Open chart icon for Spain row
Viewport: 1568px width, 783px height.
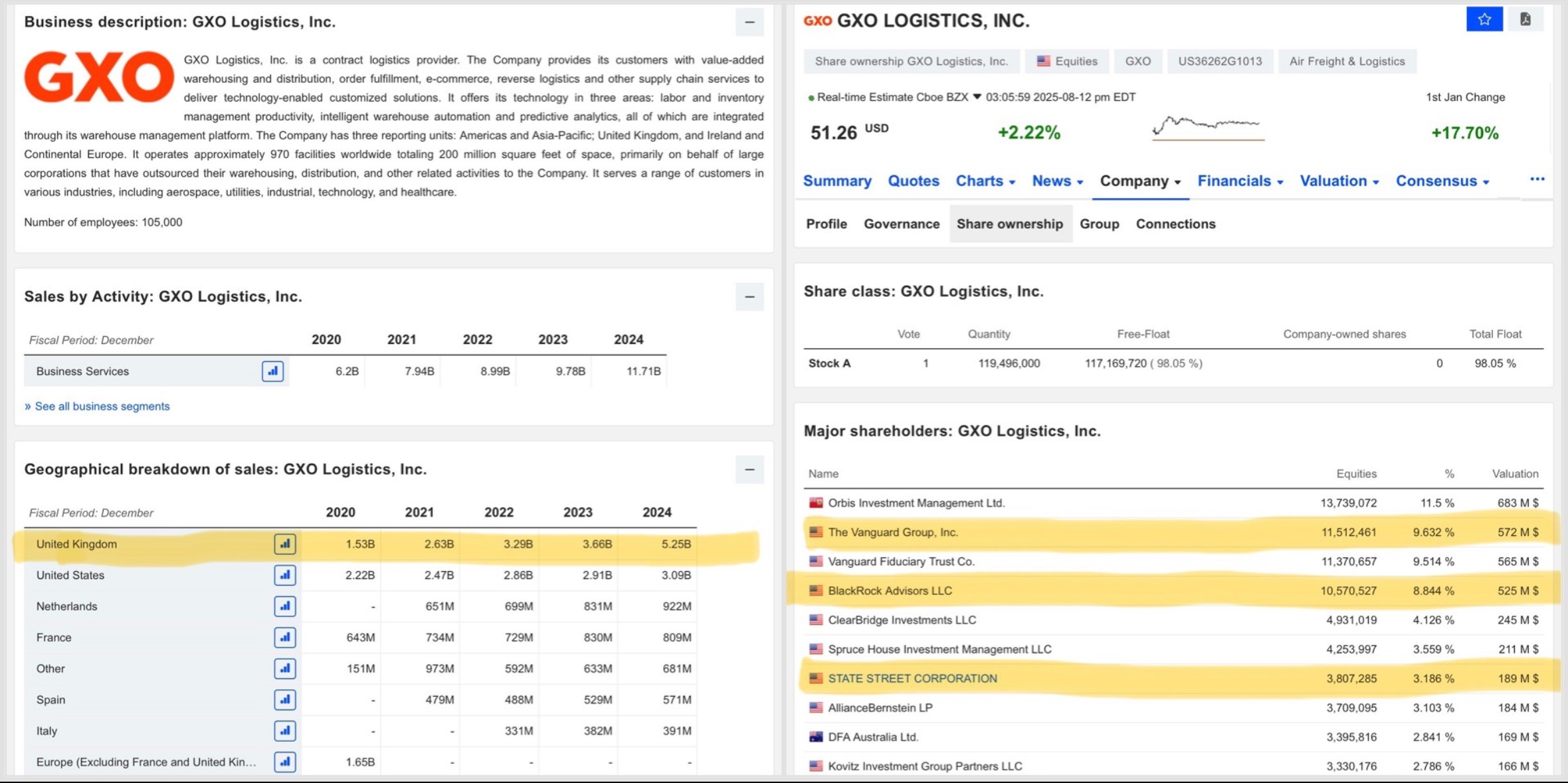pos(285,700)
